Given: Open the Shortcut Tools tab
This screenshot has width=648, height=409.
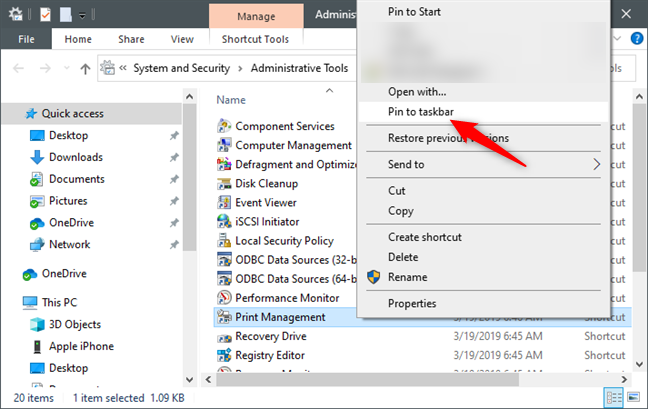Looking at the screenshot, I should pyautogui.click(x=255, y=39).
